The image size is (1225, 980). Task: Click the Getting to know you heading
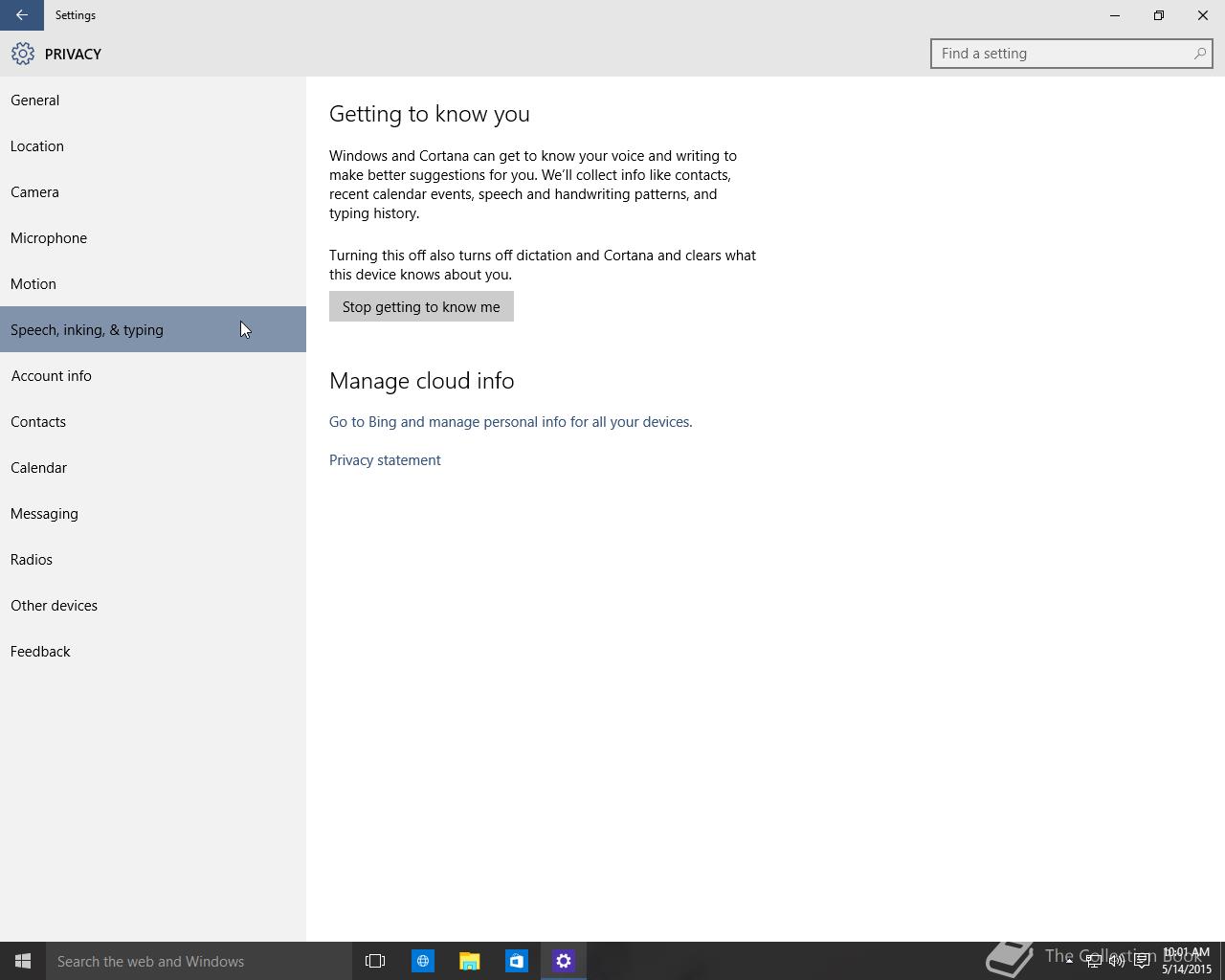click(430, 114)
